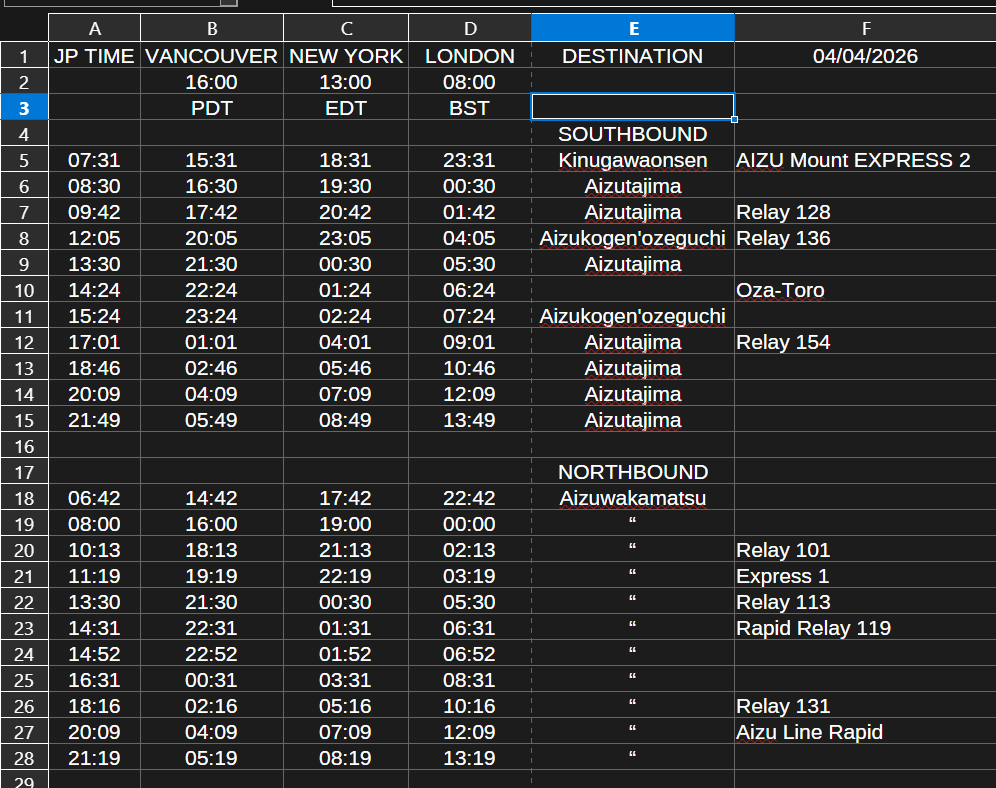Select 'Aizutajima' in row 6

(x=633, y=186)
